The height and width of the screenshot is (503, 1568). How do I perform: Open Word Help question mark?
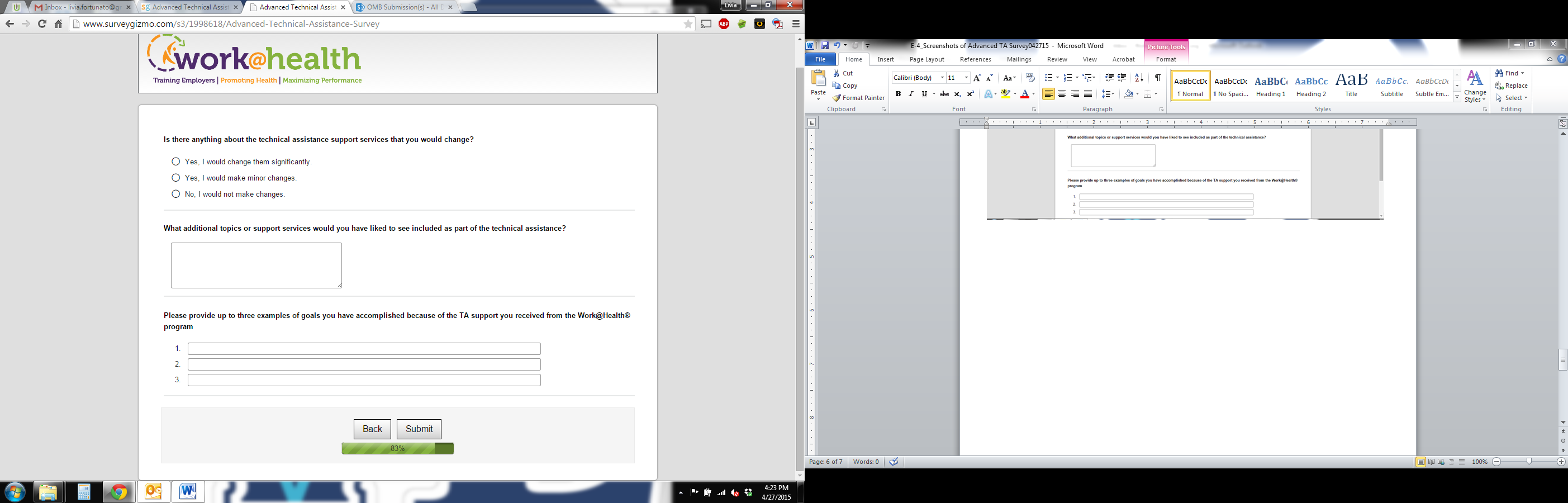[x=1562, y=59]
